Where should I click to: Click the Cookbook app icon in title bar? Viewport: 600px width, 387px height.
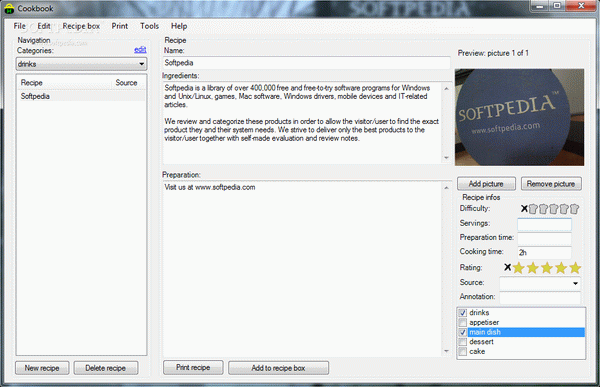(9, 8)
